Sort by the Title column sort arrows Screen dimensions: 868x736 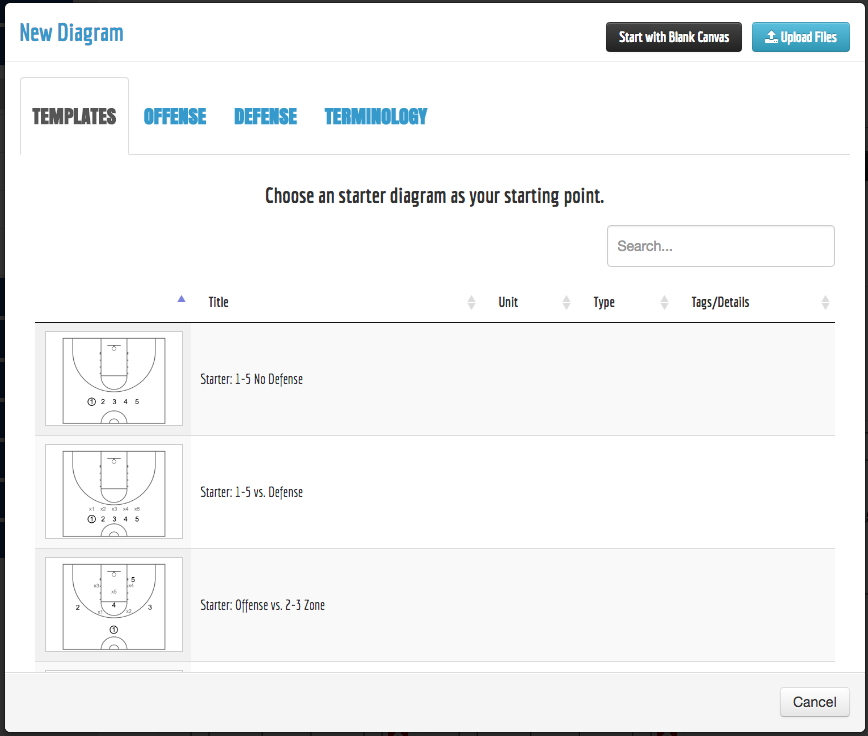(472, 302)
